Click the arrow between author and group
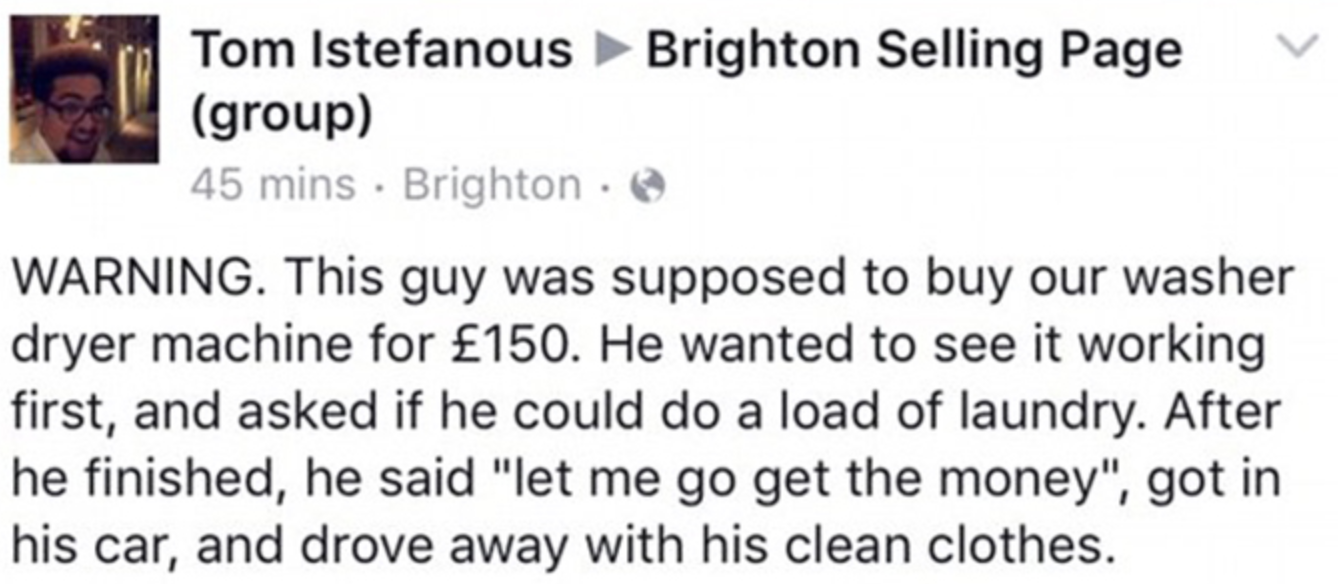The width and height of the screenshot is (1338, 584). pyautogui.click(x=609, y=50)
